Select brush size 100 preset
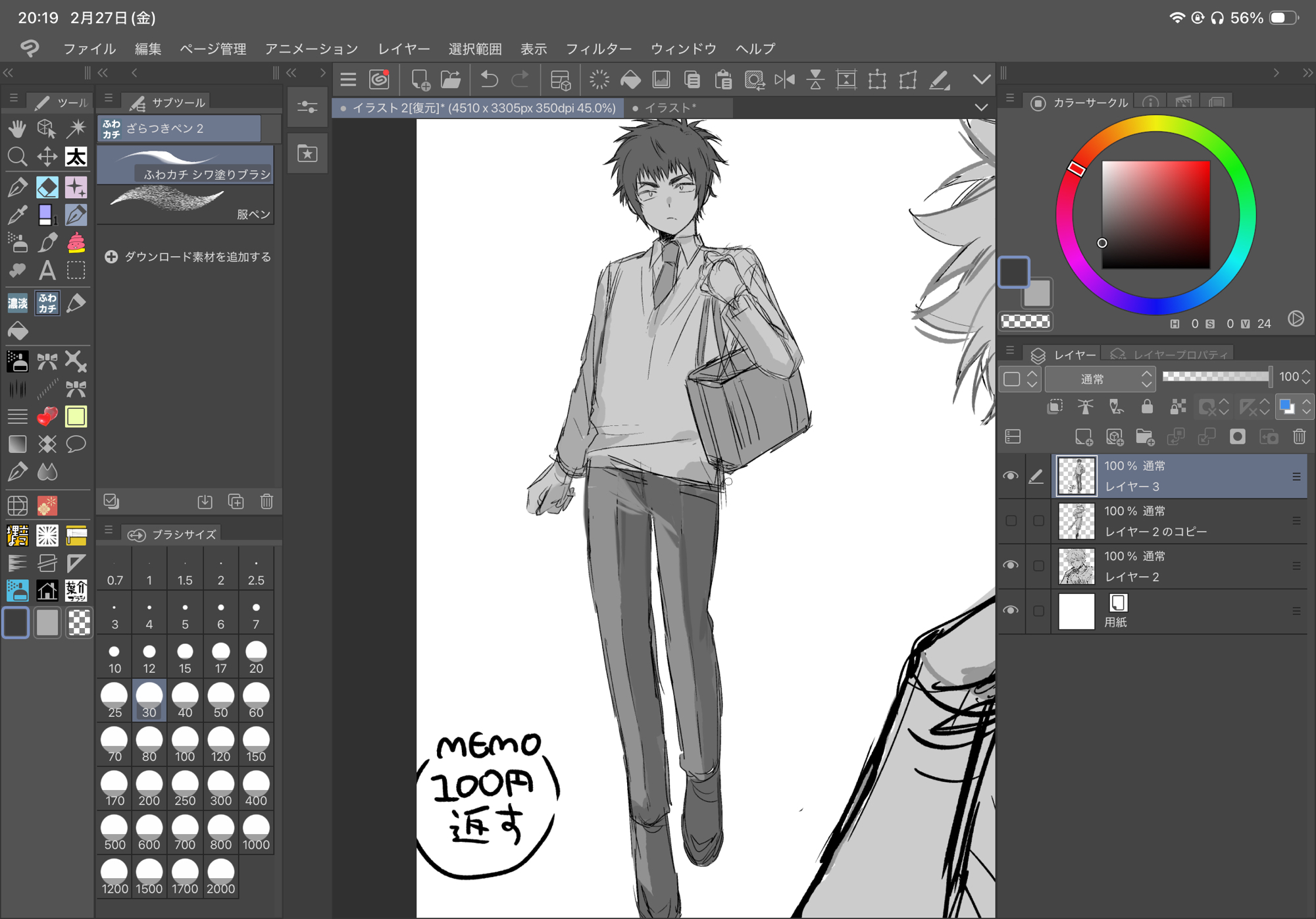1316x919 pixels. coord(185,745)
